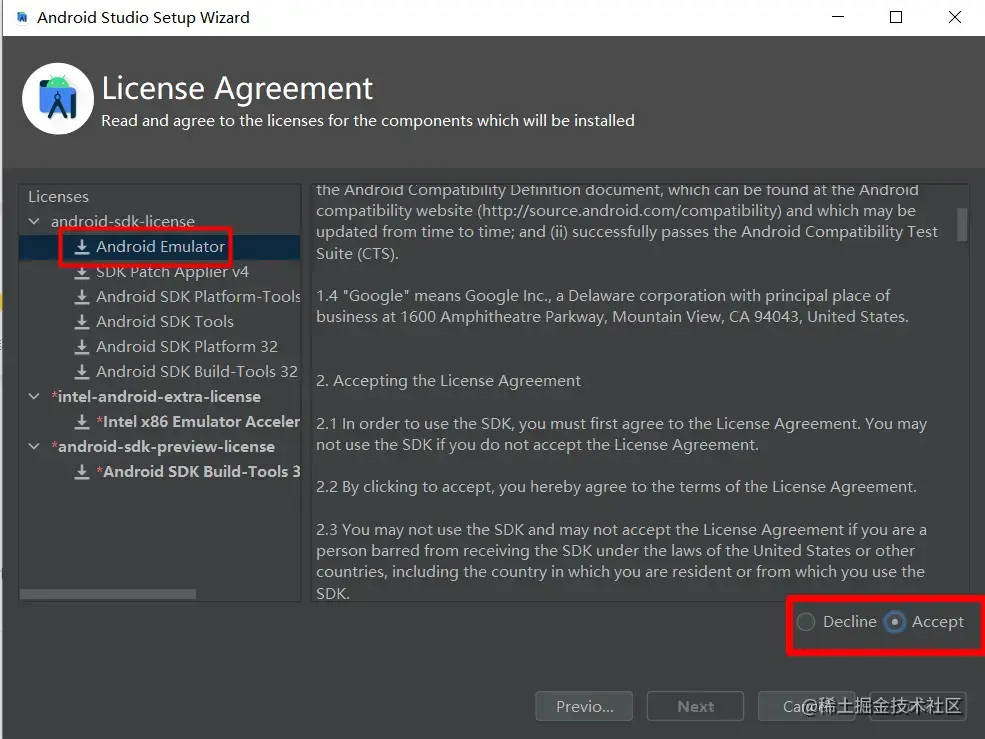Click download icon beside SDK Patch Applier v4

point(82,272)
